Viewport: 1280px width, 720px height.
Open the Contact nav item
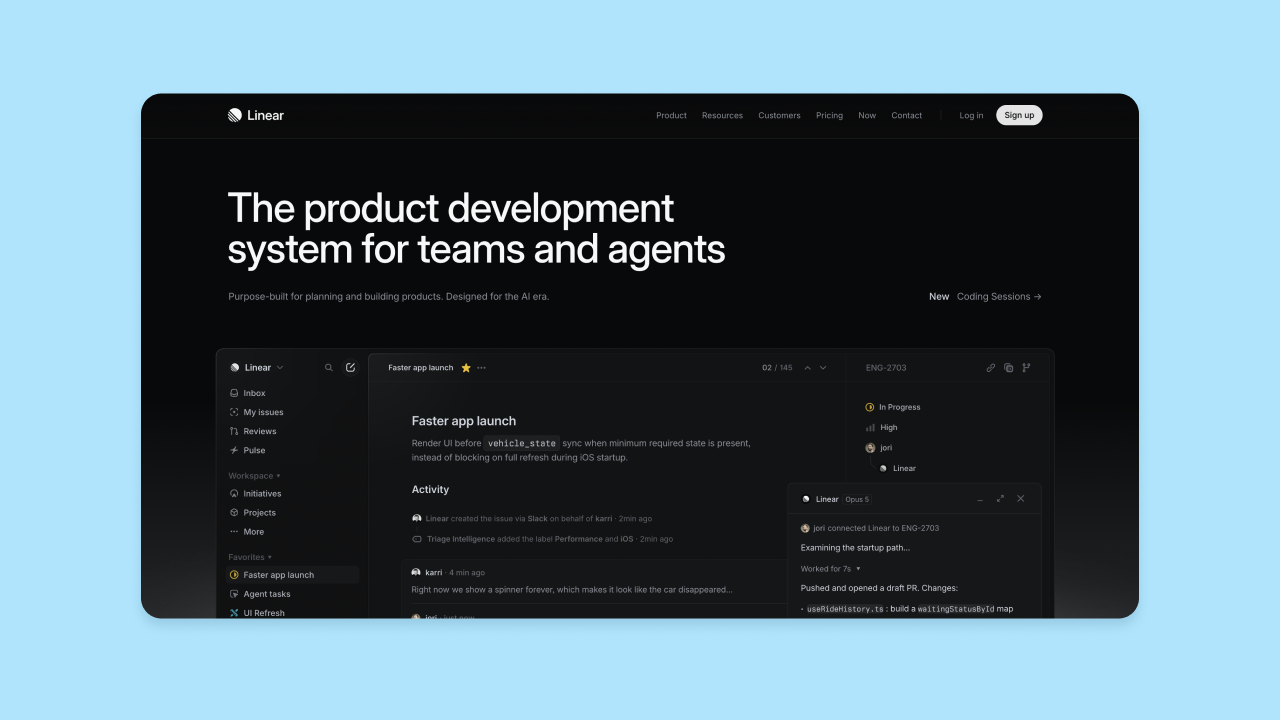pyautogui.click(x=907, y=116)
